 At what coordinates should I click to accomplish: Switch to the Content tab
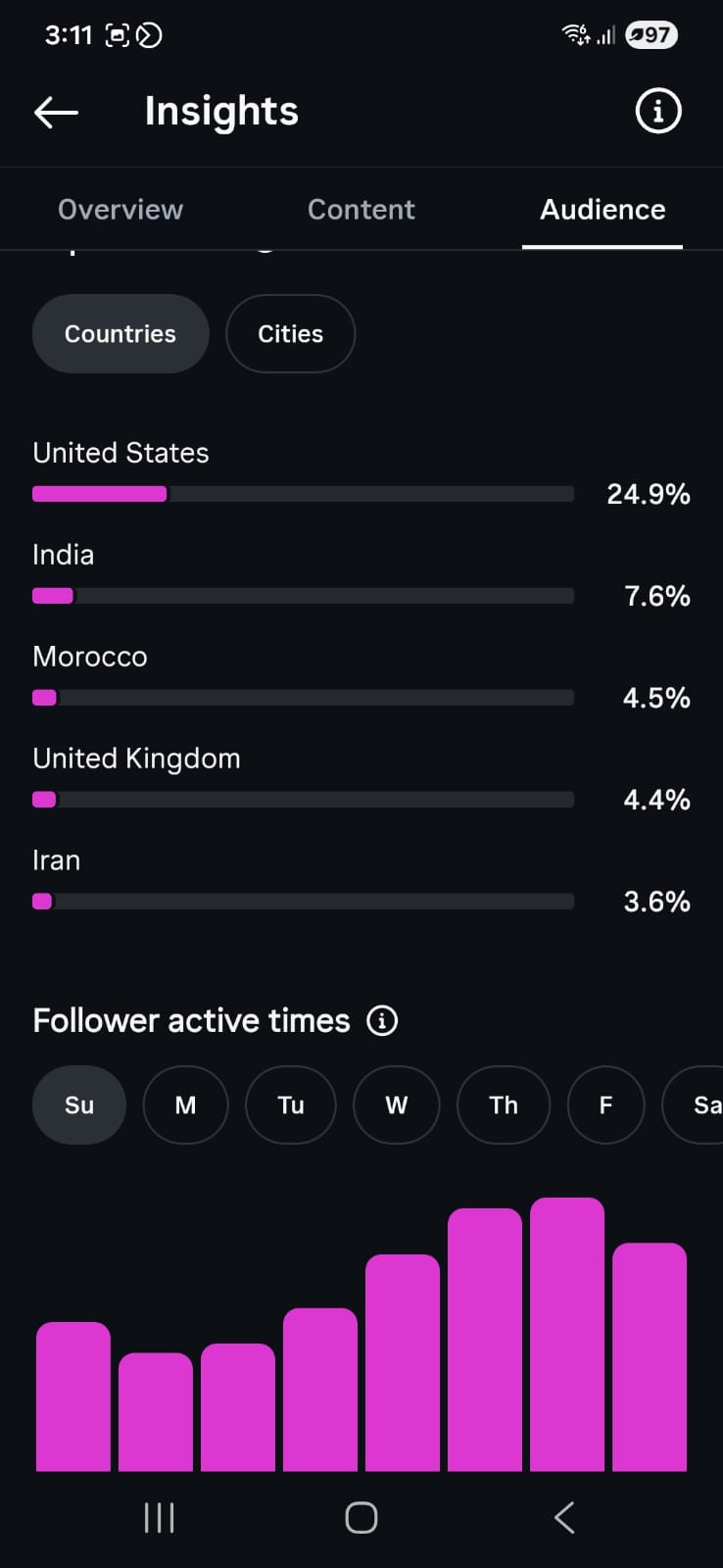(x=361, y=210)
